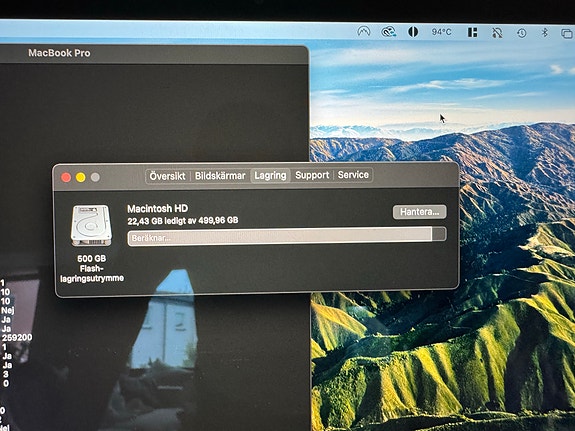Open the Time Machine menu bar icon
This screenshot has width=575, height=431.
pyautogui.click(x=521, y=33)
